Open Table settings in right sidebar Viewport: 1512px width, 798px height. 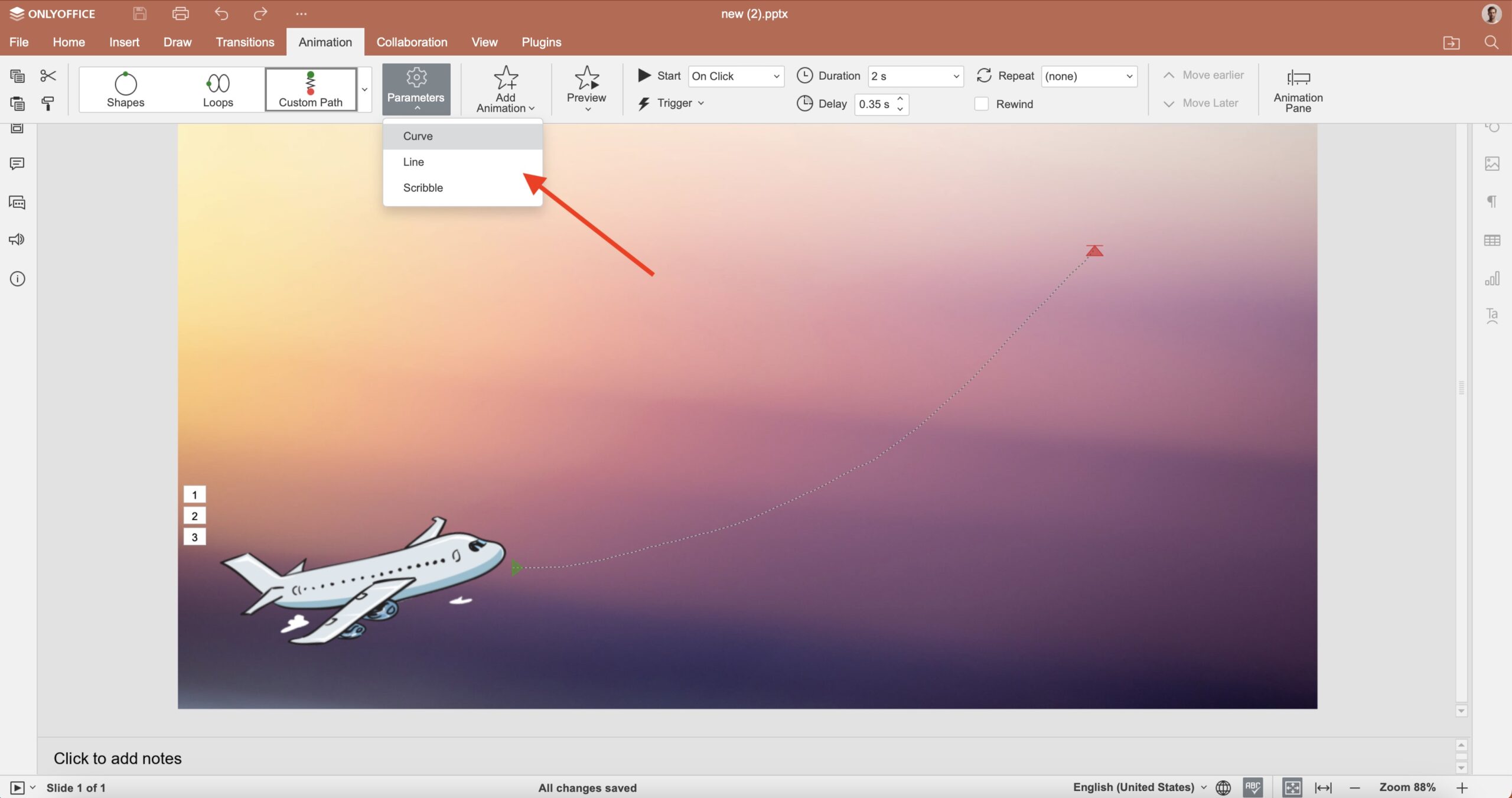pos(1492,240)
